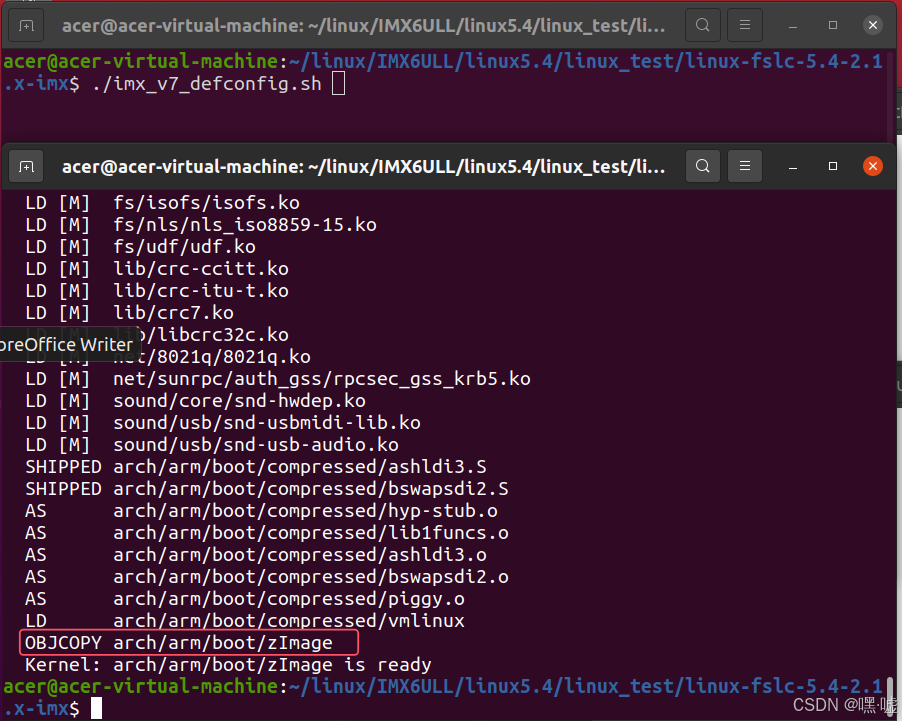This screenshot has height=721, width=902.
Task: Open the hamburger menu of the bottom terminal
Action: (x=745, y=165)
